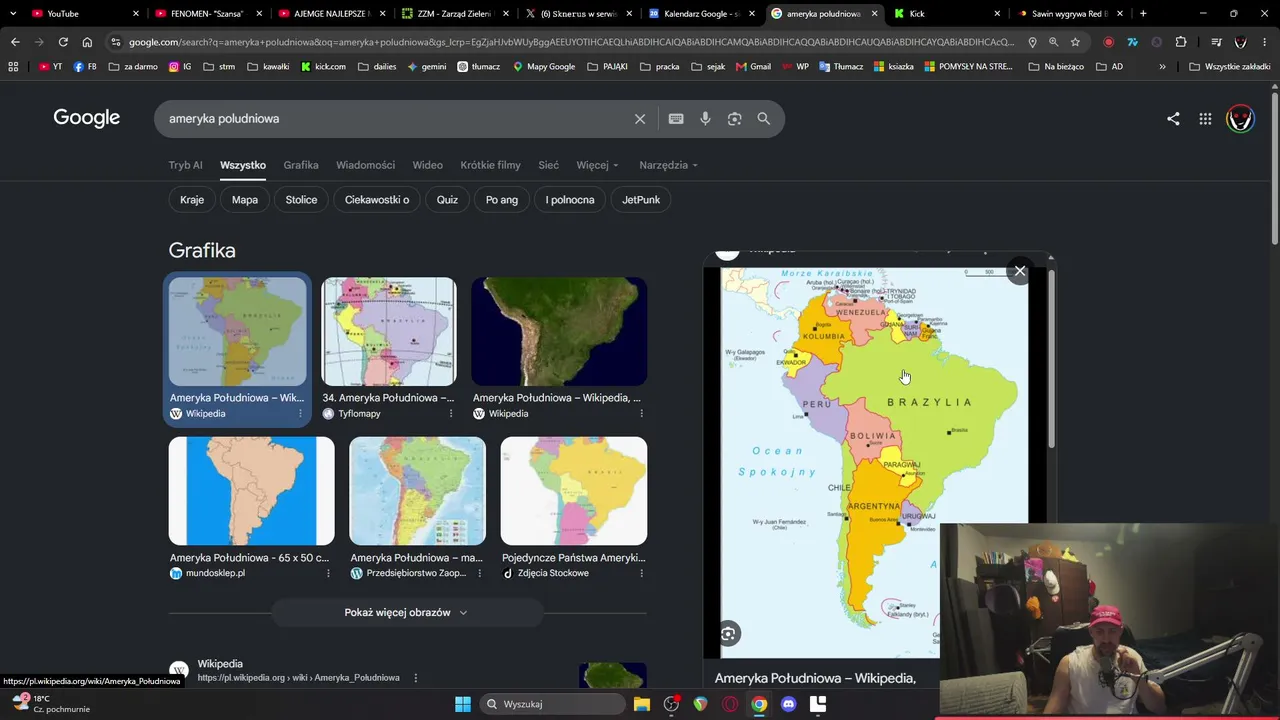Open the PAJĄKI bookmarks folder
The image size is (1280, 720).
point(608,67)
